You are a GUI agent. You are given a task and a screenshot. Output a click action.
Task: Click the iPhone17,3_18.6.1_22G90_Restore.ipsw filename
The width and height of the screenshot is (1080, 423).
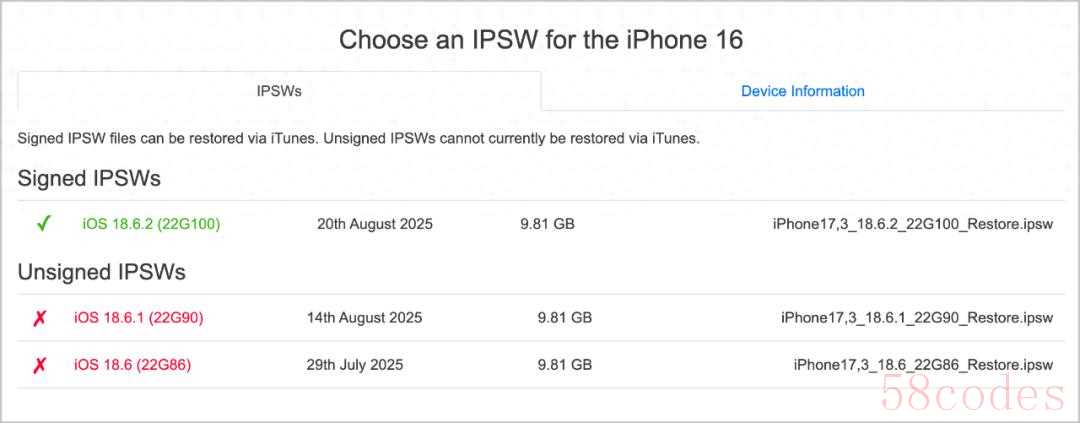pos(917,318)
